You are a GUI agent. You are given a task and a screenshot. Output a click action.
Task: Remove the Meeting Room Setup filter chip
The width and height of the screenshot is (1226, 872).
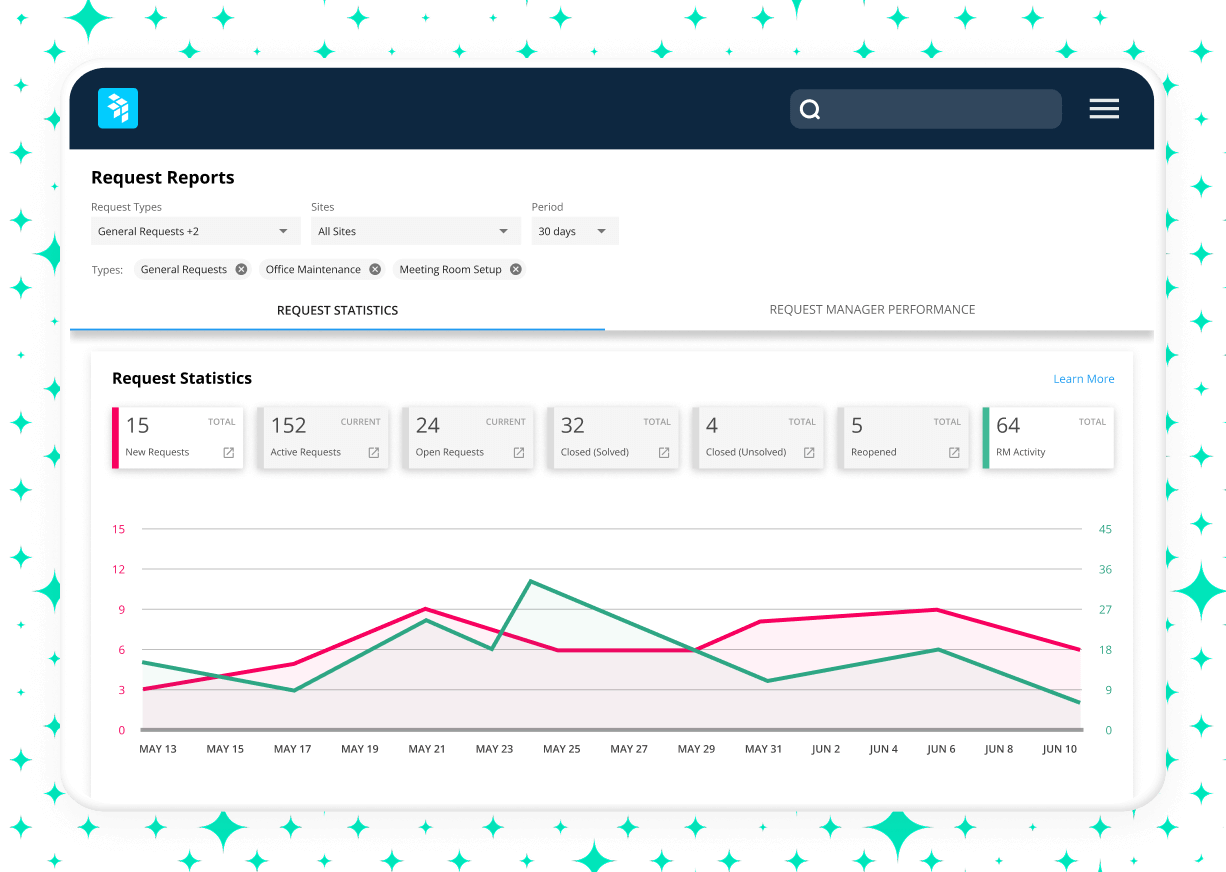[x=515, y=269]
